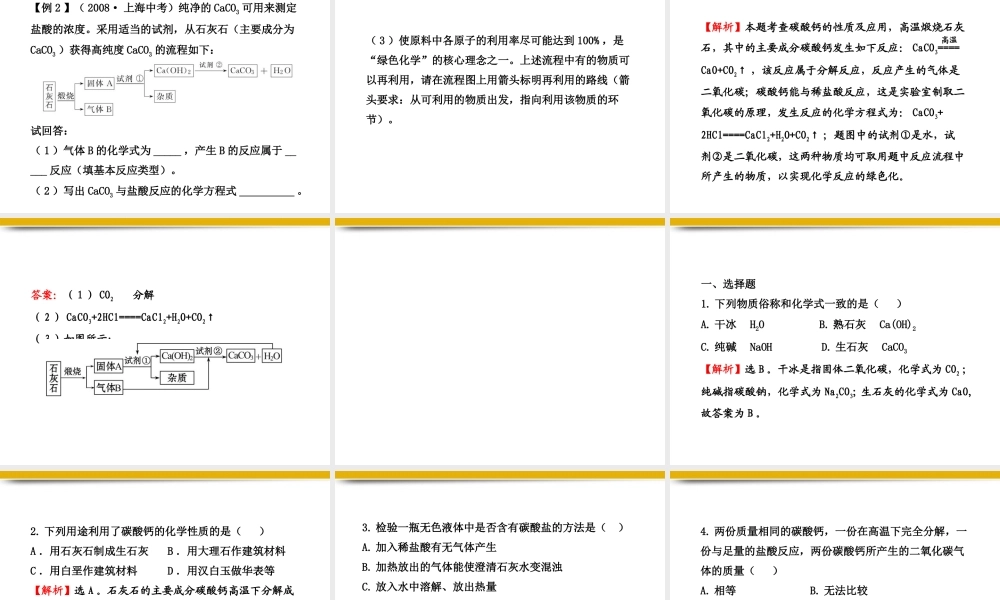
Task: Click option 'B. 用大理石作建筑材料'
Action: pos(226,551)
